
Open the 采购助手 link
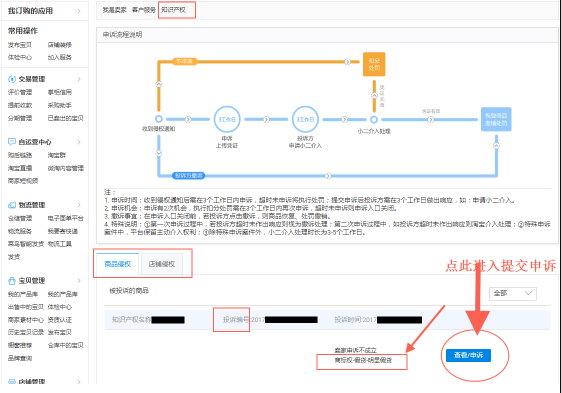[60, 105]
